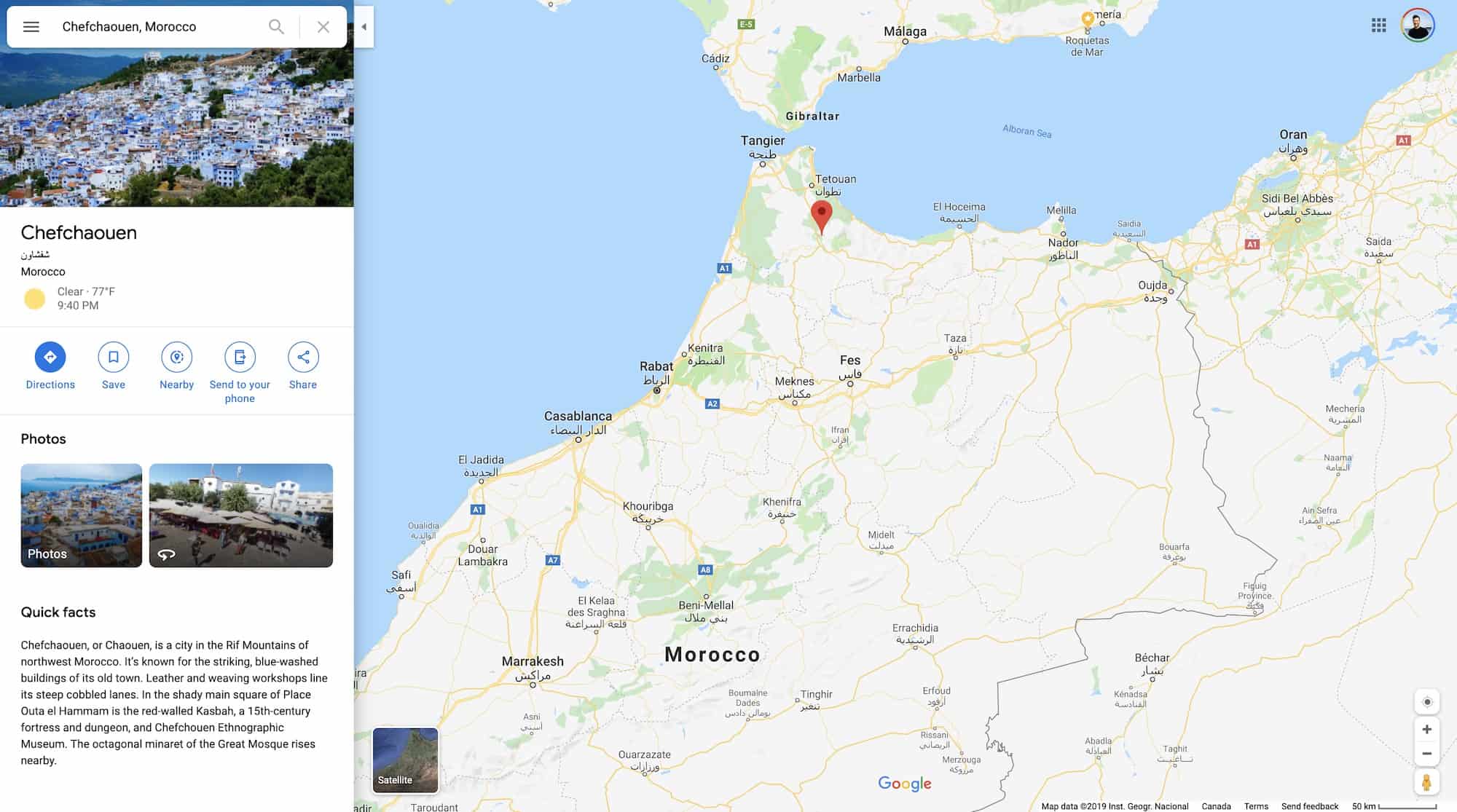Send Chefchaouen to your phone
This screenshot has height=812, width=1457.
pos(240,372)
